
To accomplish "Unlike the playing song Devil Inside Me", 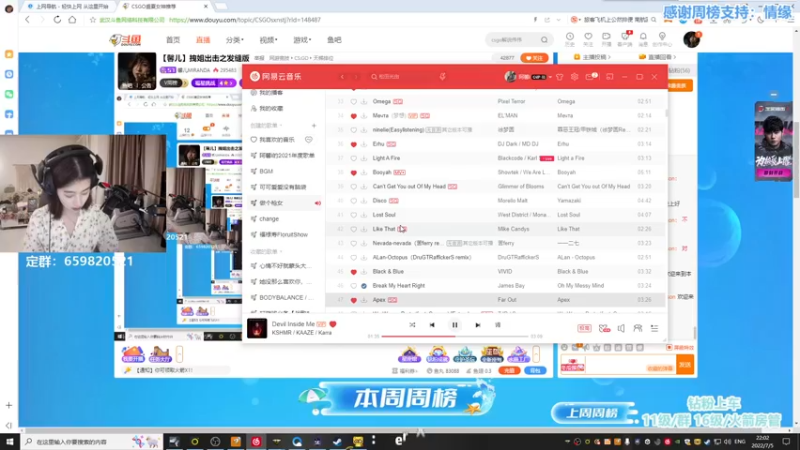I will pyautogui.click(x=333, y=324).
